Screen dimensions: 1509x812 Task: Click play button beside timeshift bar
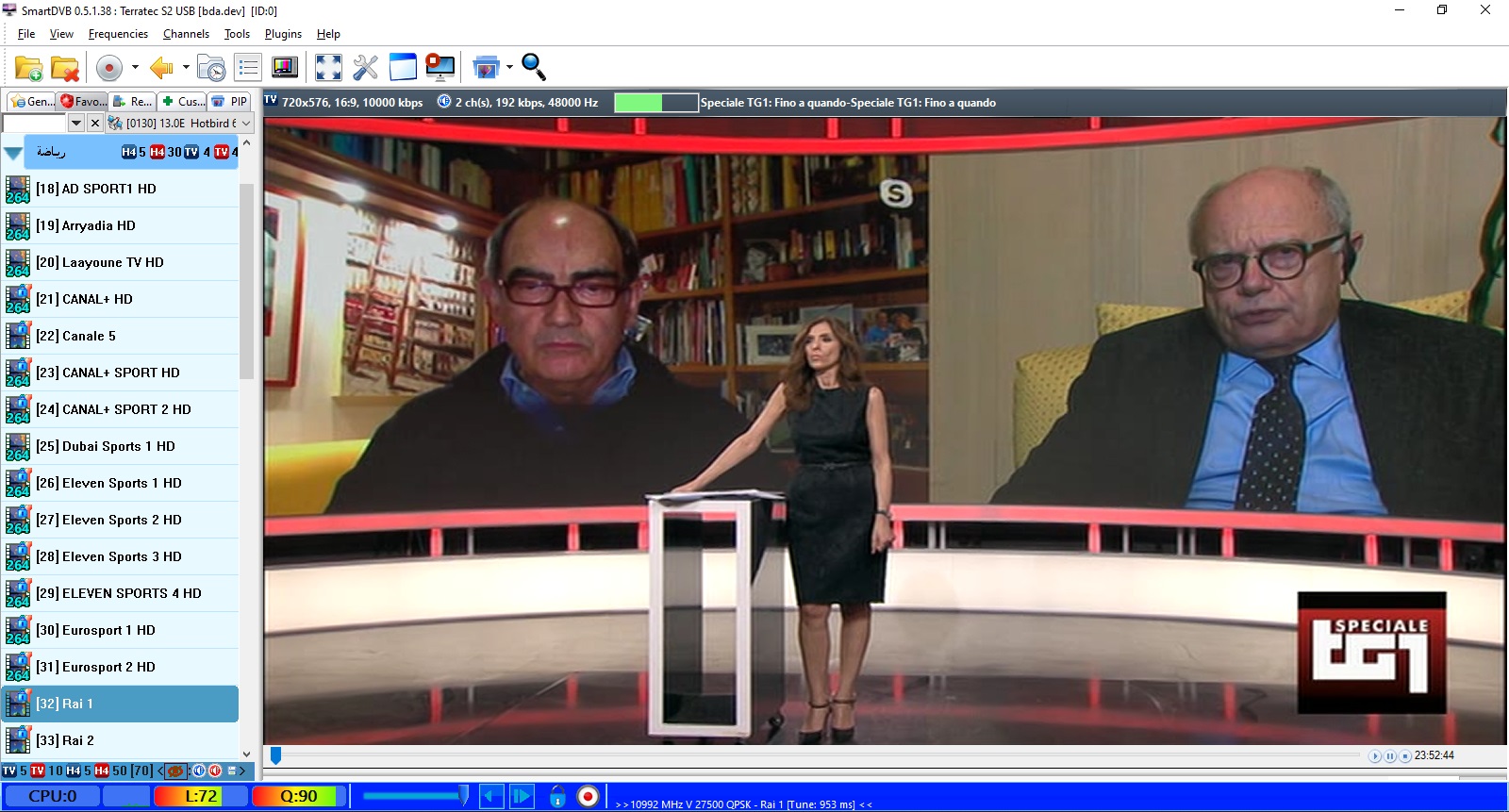point(1375,756)
